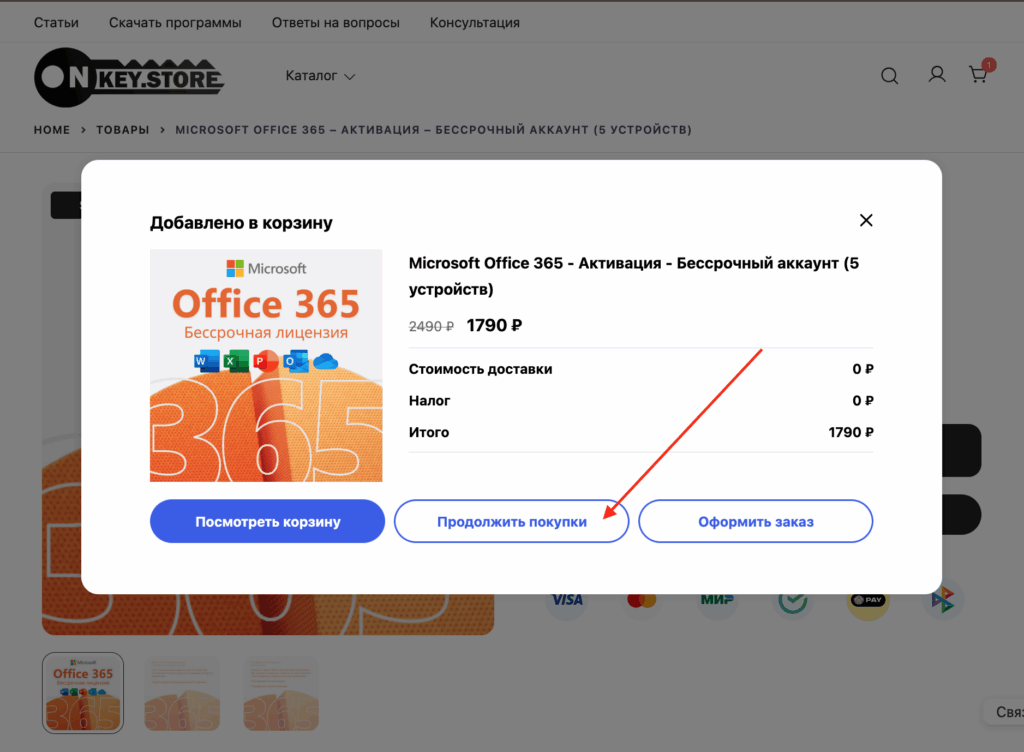The image size is (1024, 752).
Task: Click the ONKEY.STORE logo
Action: click(129, 77)
